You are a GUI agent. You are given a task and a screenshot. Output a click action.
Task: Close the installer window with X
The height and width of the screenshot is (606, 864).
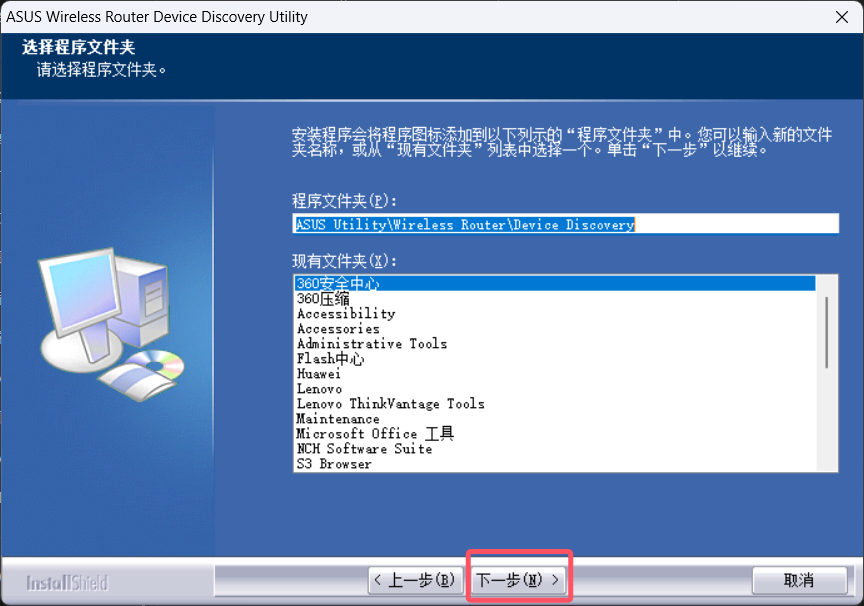tap(841, 17)
